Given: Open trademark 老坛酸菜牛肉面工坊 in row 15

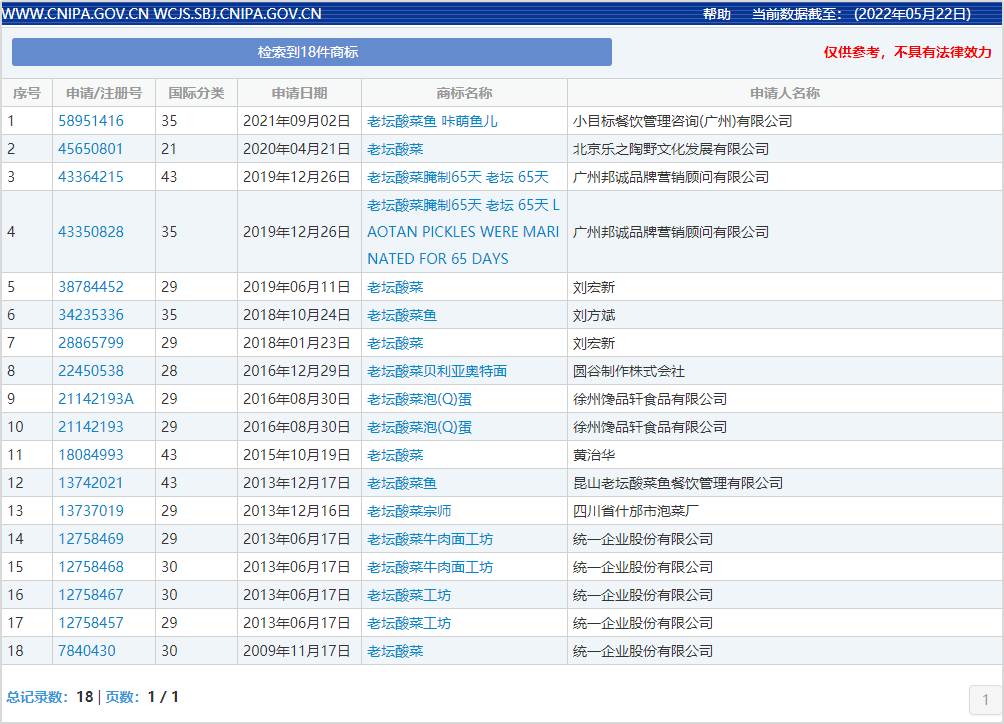Looking at the screenshot, I should pyautogui.click(x=430, y=567).
